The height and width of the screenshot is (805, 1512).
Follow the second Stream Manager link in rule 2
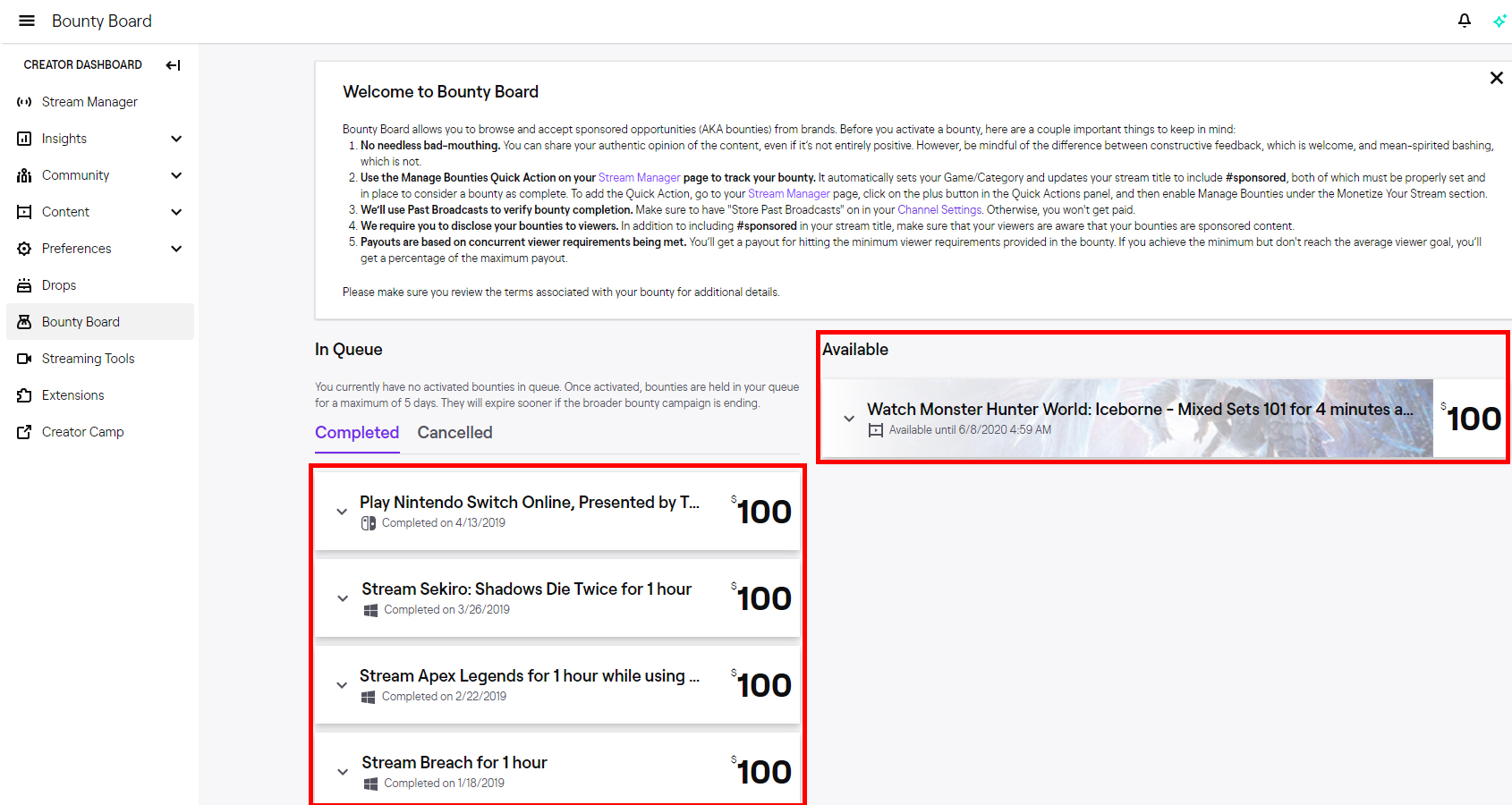(789, 194)
